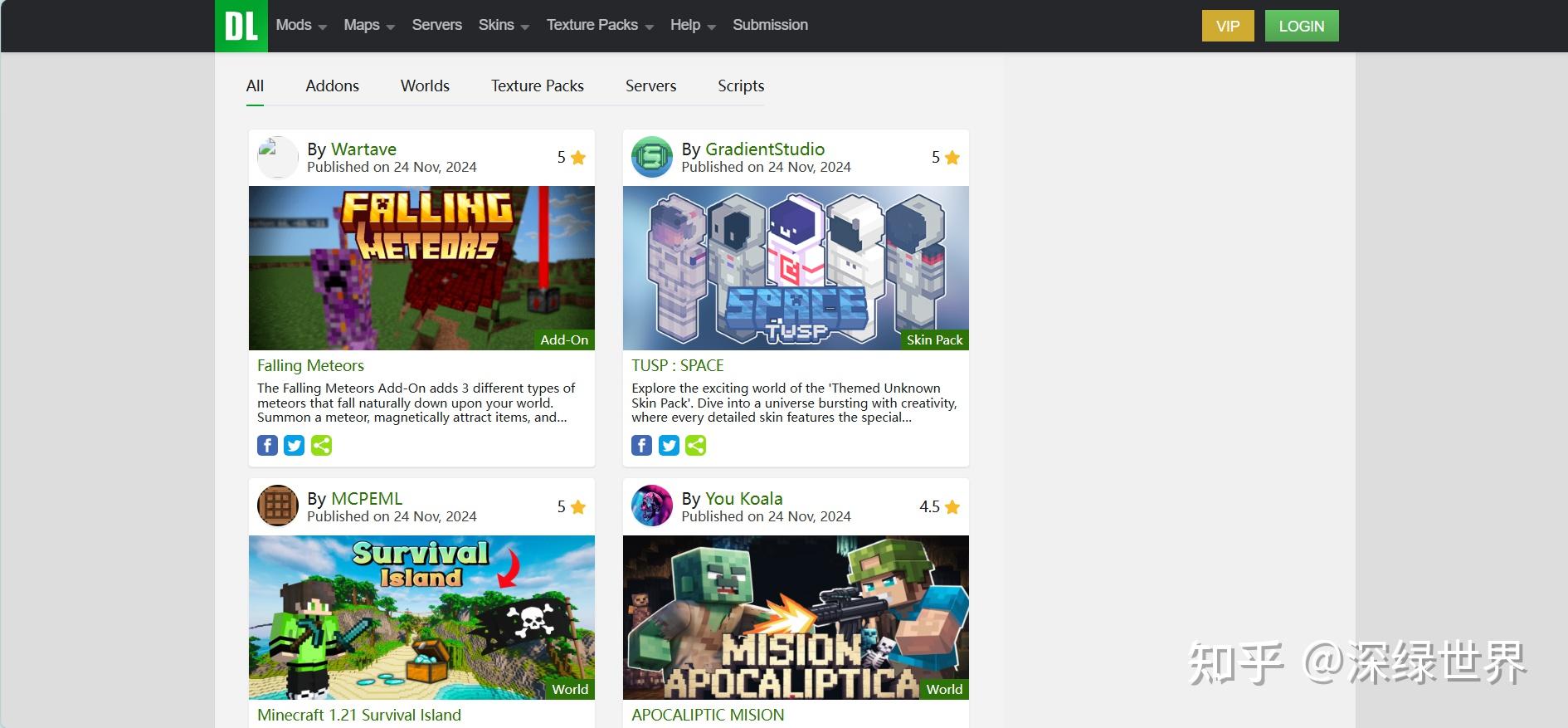The width and height of the screenshot is (1568, 728).
Task: Click the TUSP : SPACE description text
Action: (x=794, y=403)
